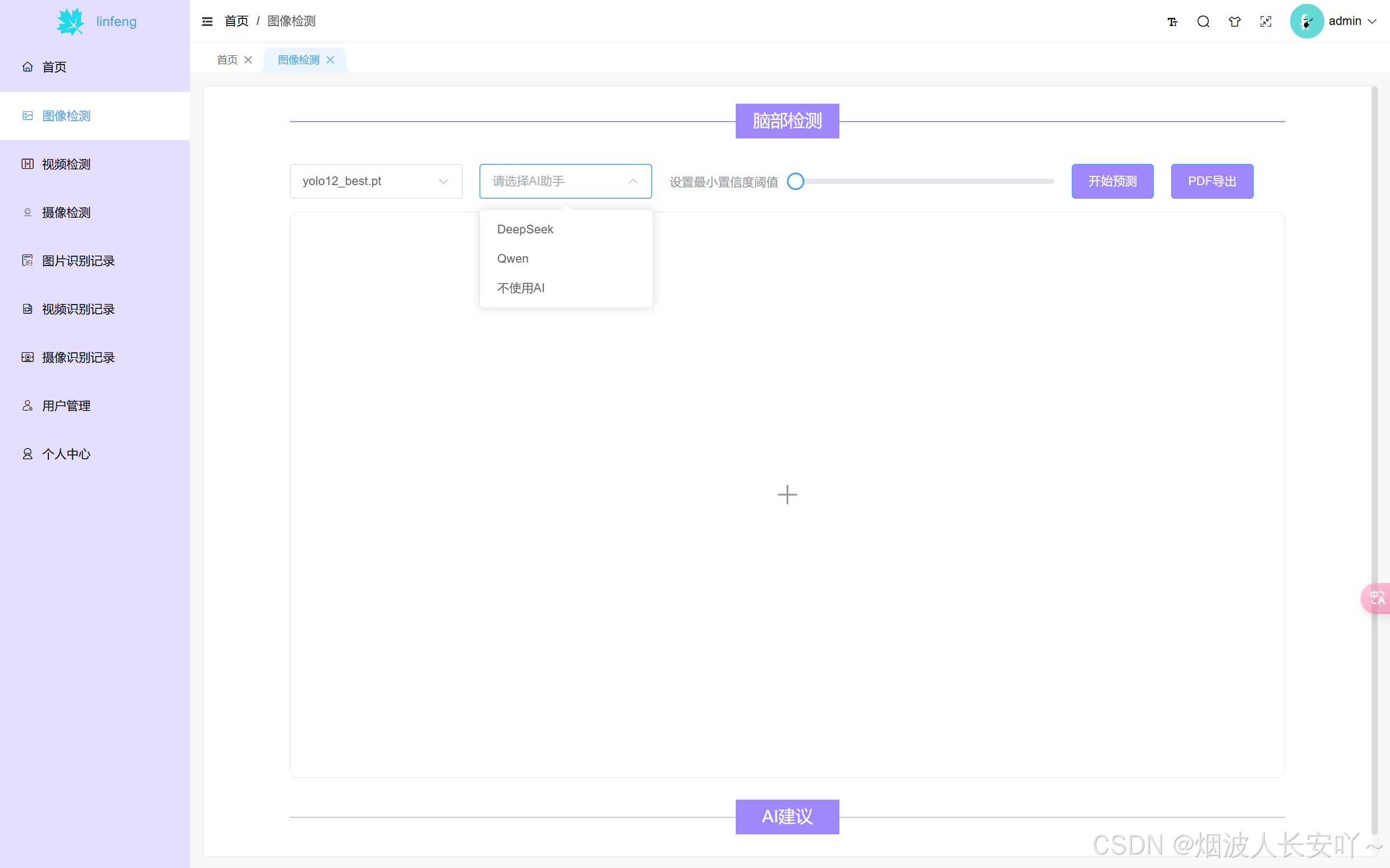Open 视频检测 in the sidebar
1390x868 pixels.
[66, 164]
